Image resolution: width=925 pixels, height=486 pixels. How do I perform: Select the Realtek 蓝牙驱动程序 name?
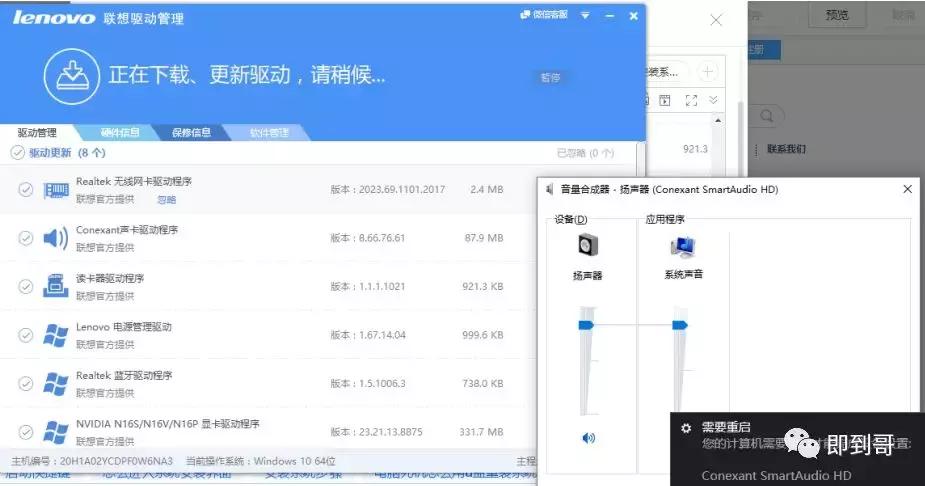point(124,376)
